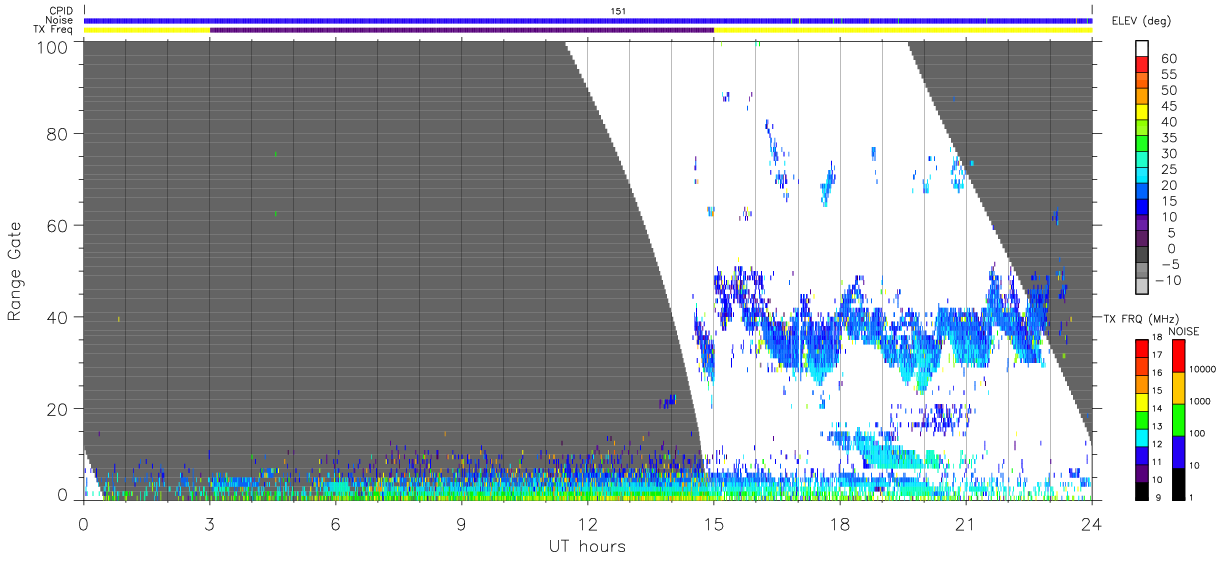The height and width of the screenshot is (567, 1228).
Task: Click UT hours tick label 12
Action: (x=588, y=522)
